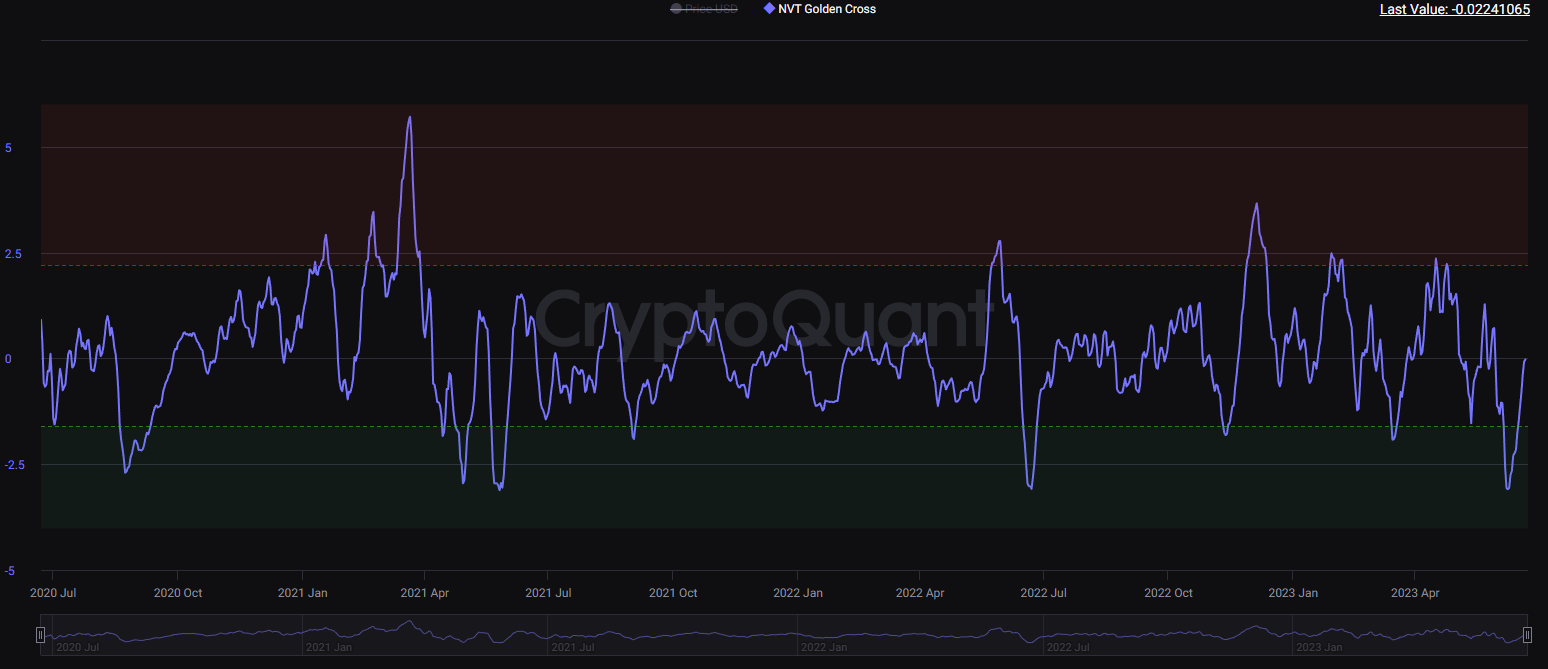Image resolution: width=1548 pixels, height=669 pixels.
Task: Show the hidden Price USD legend series
Action: (704, 9)
